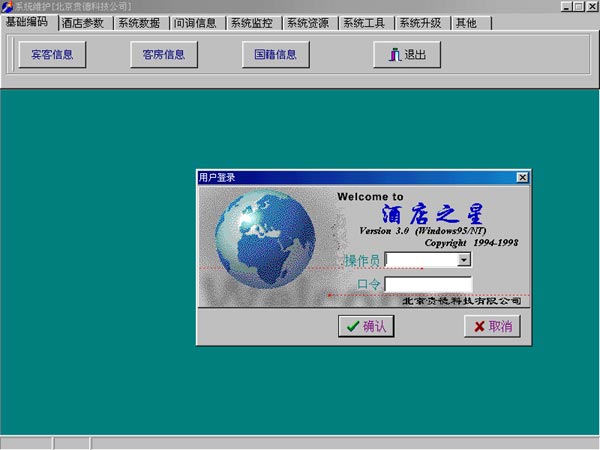Click the app icon in the main title bar
The height and width of the screenshot is (450, 600).
coord(7,7)
